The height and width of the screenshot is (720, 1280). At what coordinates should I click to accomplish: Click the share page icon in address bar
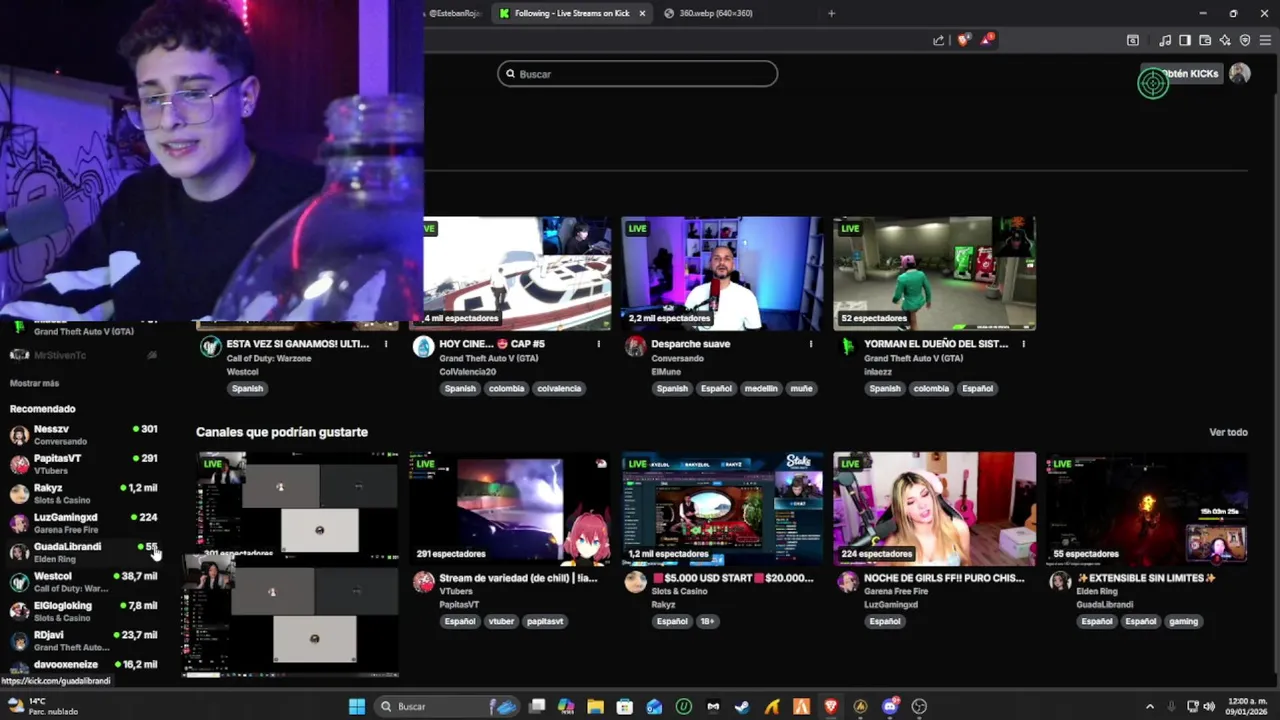click(x=938, y=40)
